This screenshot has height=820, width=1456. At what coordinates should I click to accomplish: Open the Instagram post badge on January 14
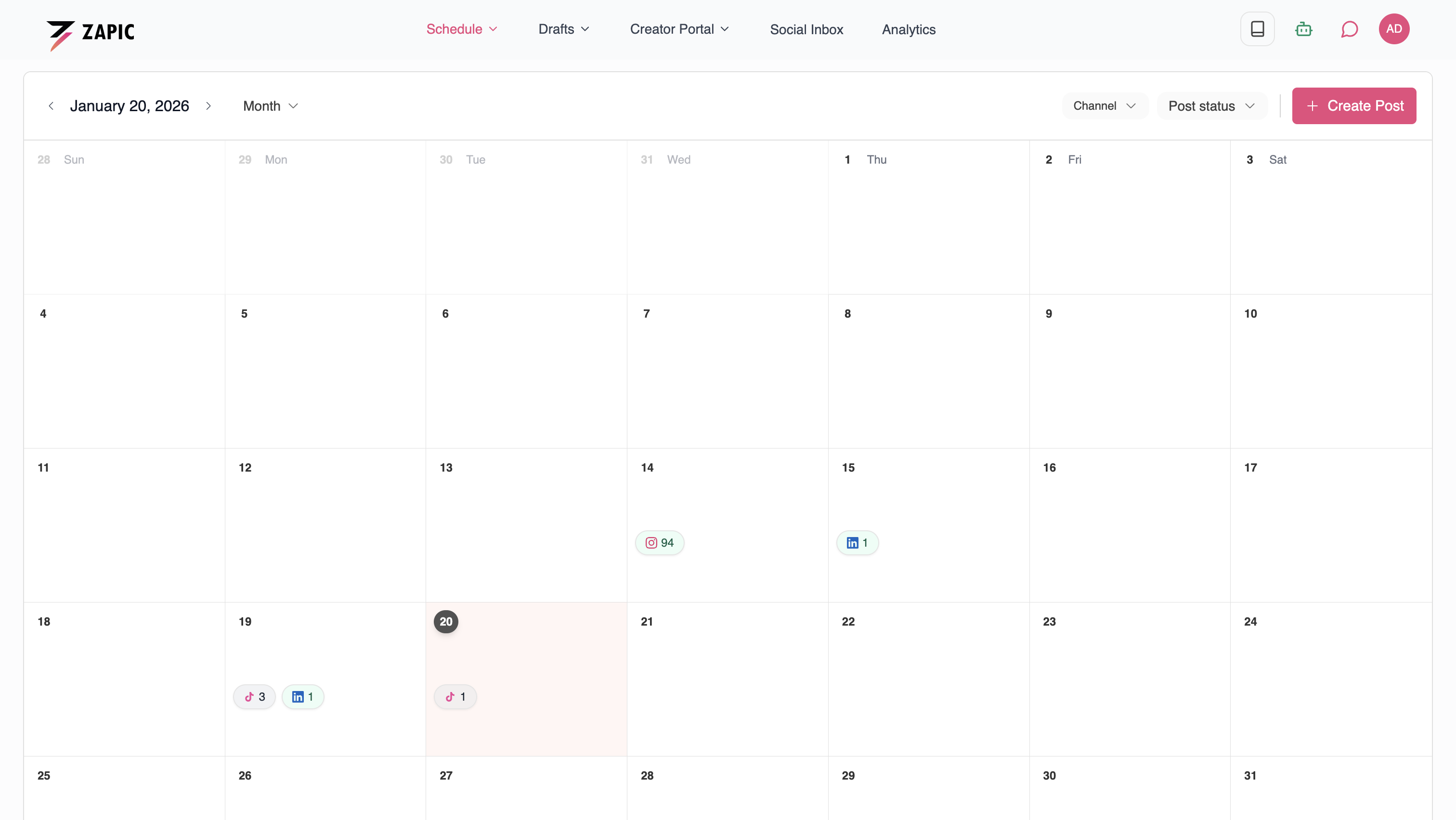coord(660,542)
